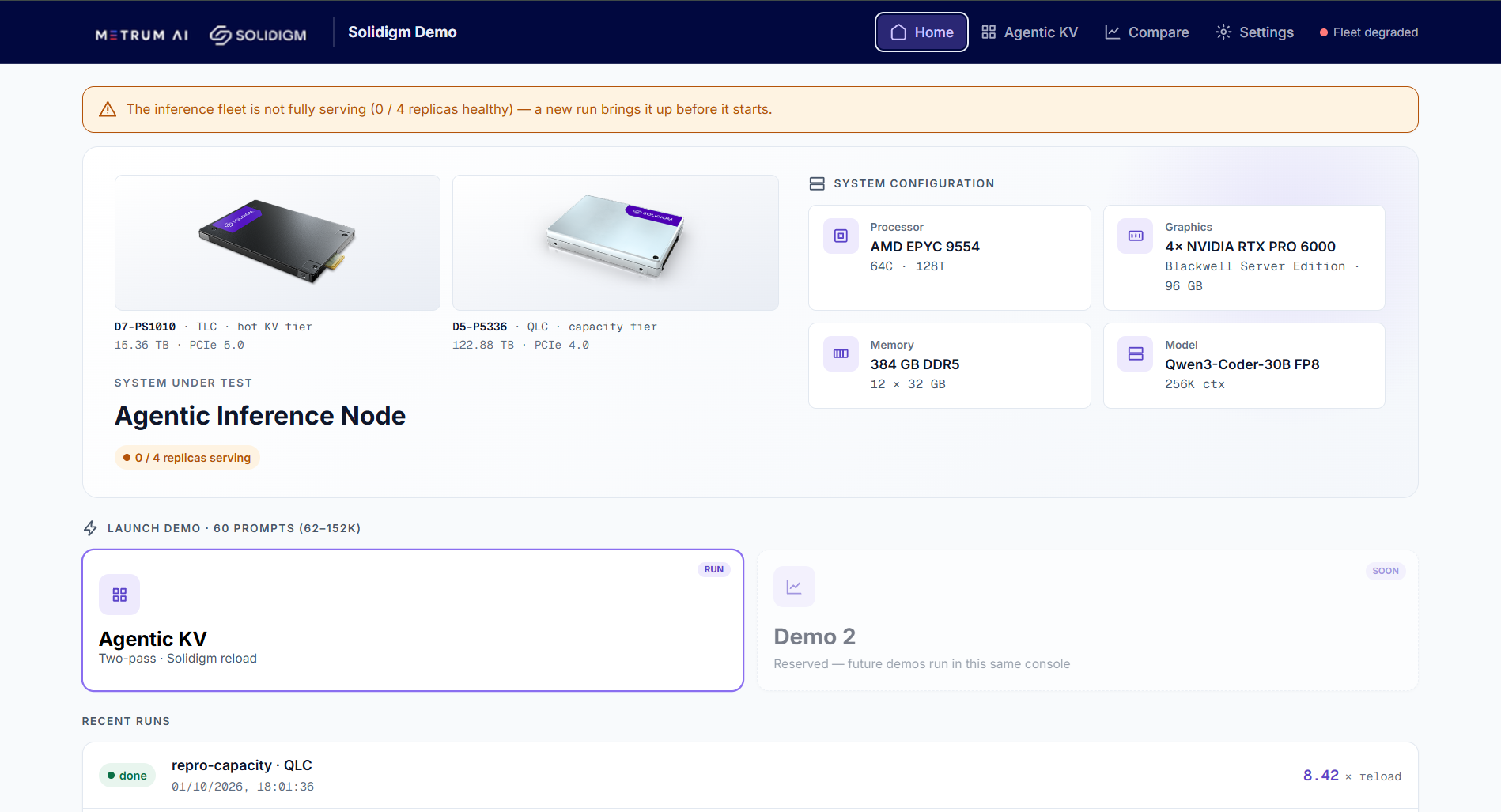This screenshot has height=812, width=1501.
Task: Open the Compare tab
Action: 1147,32
